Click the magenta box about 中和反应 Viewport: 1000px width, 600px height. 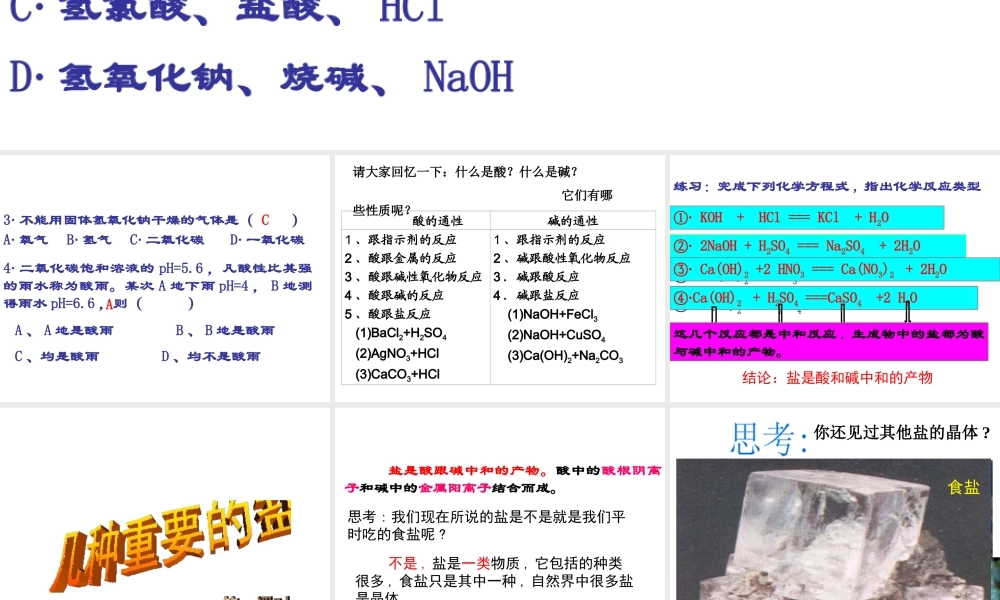828,342
